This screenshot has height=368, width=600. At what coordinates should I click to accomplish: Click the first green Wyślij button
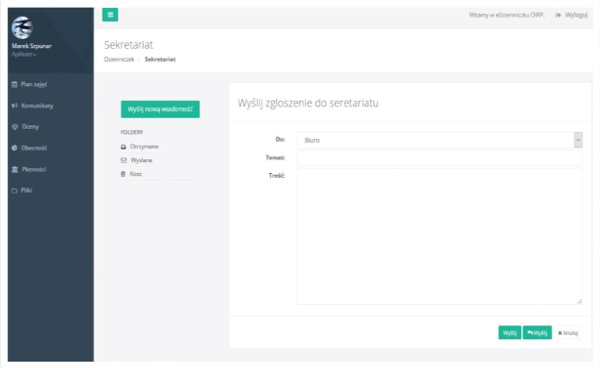509,333
